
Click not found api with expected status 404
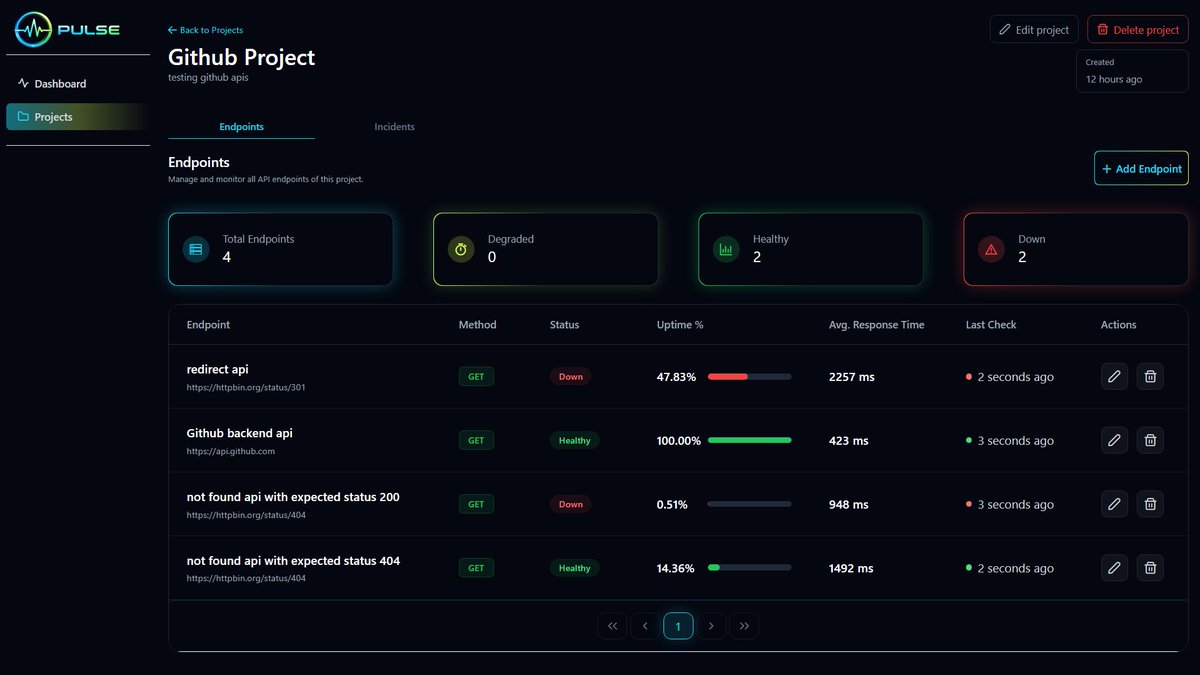tap(294, 561)
